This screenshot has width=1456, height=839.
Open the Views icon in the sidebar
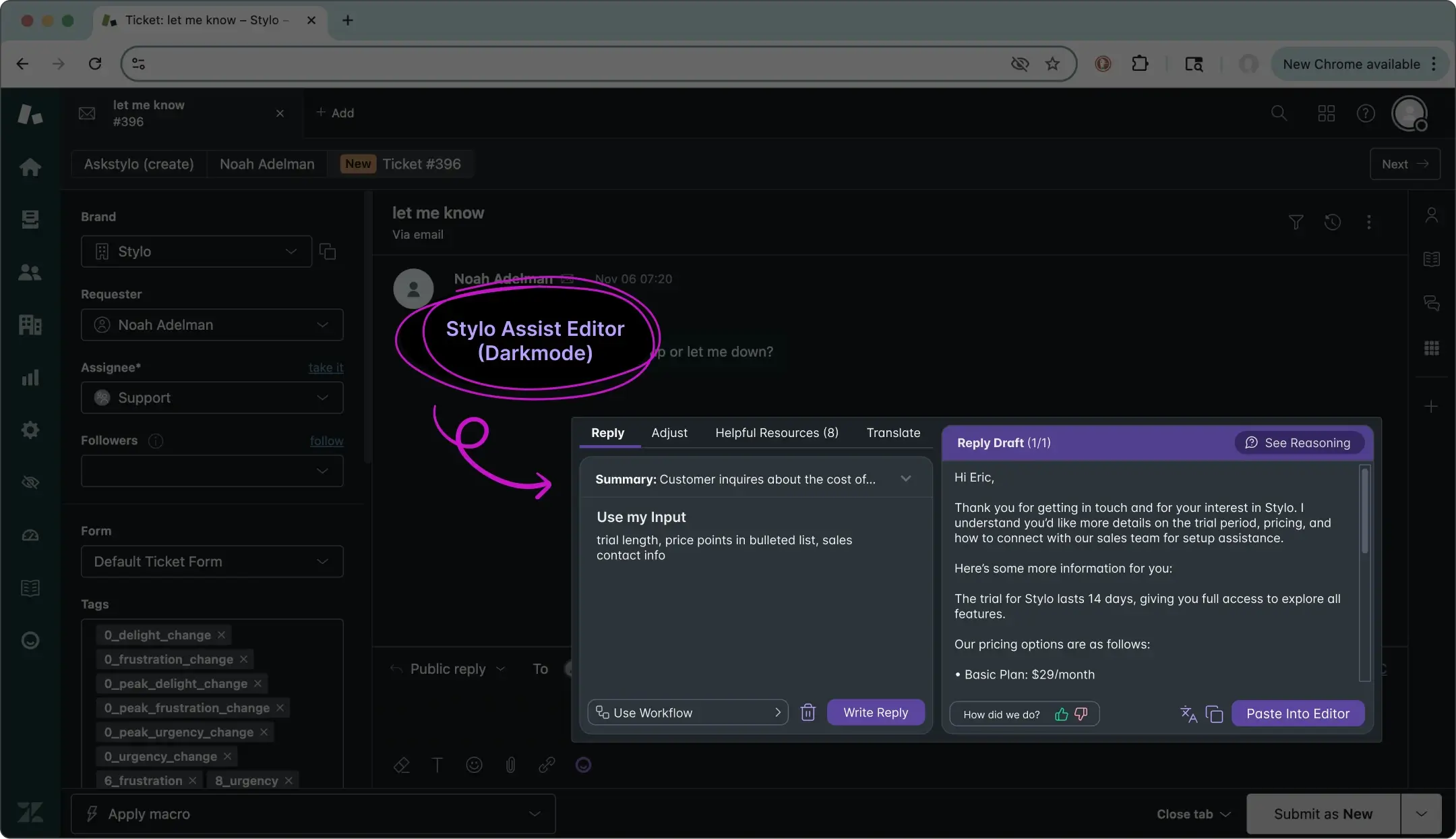(x=30, y=219)
